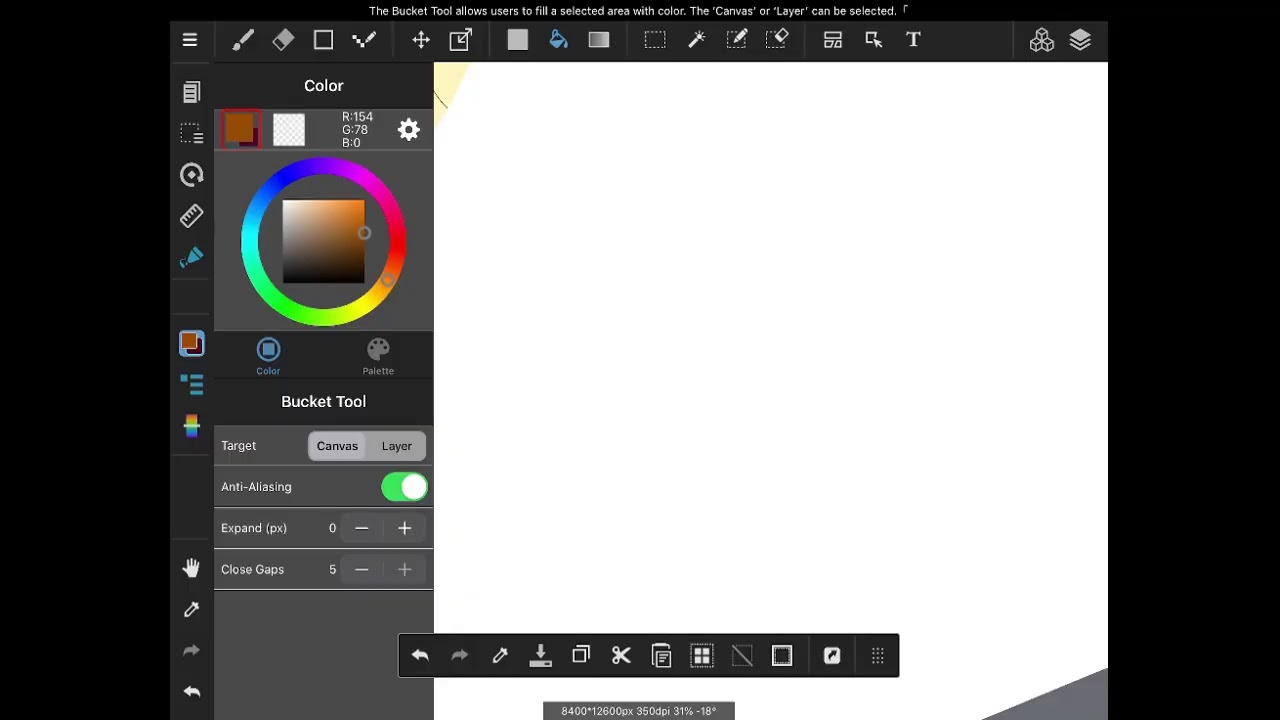Click the 'R:154 G:78 B:0' color values
Viewport: 1280px width, 720px height.
click(357, 130)
